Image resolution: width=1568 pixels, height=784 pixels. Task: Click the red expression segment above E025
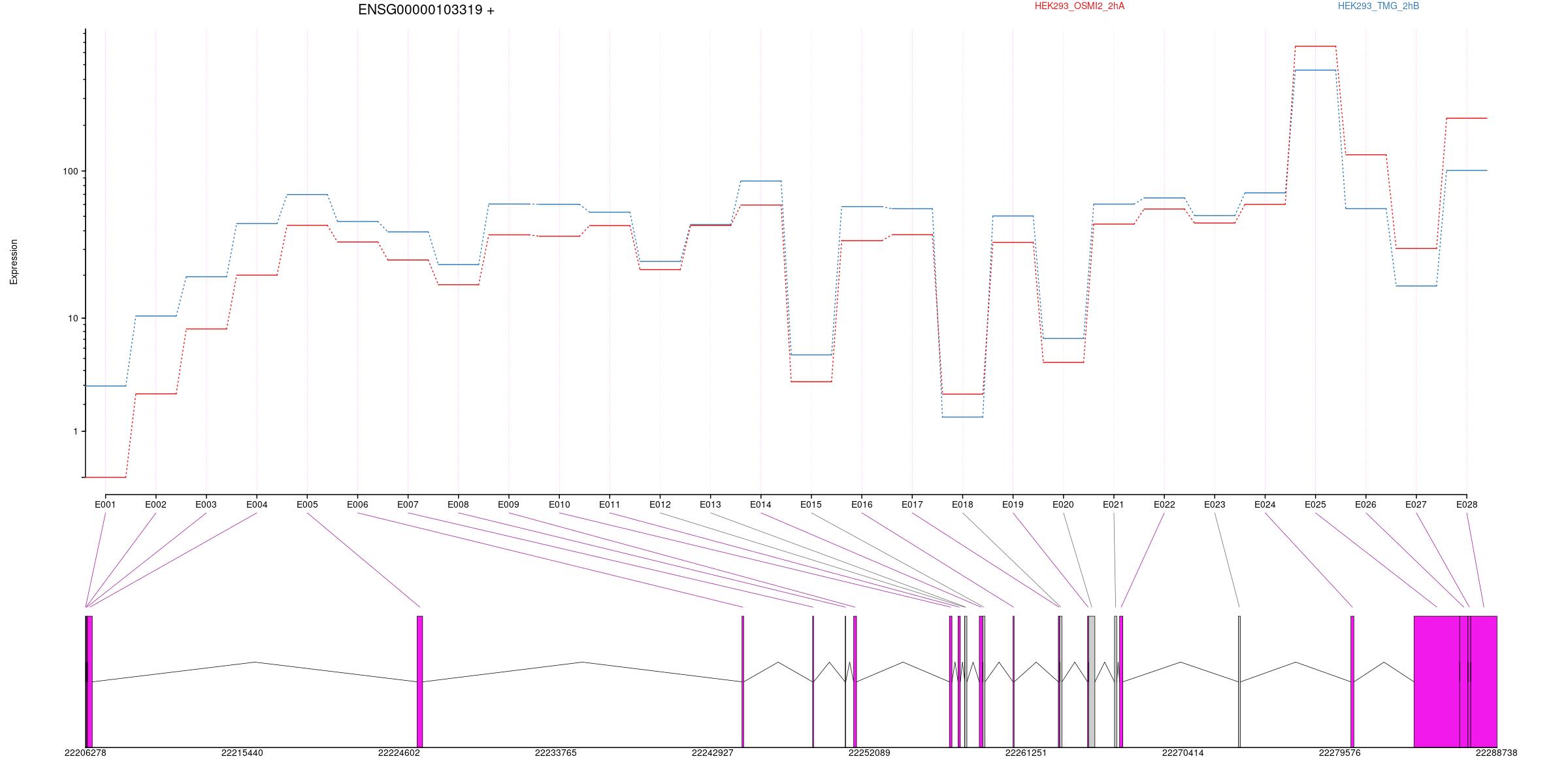click(1315, 46)
